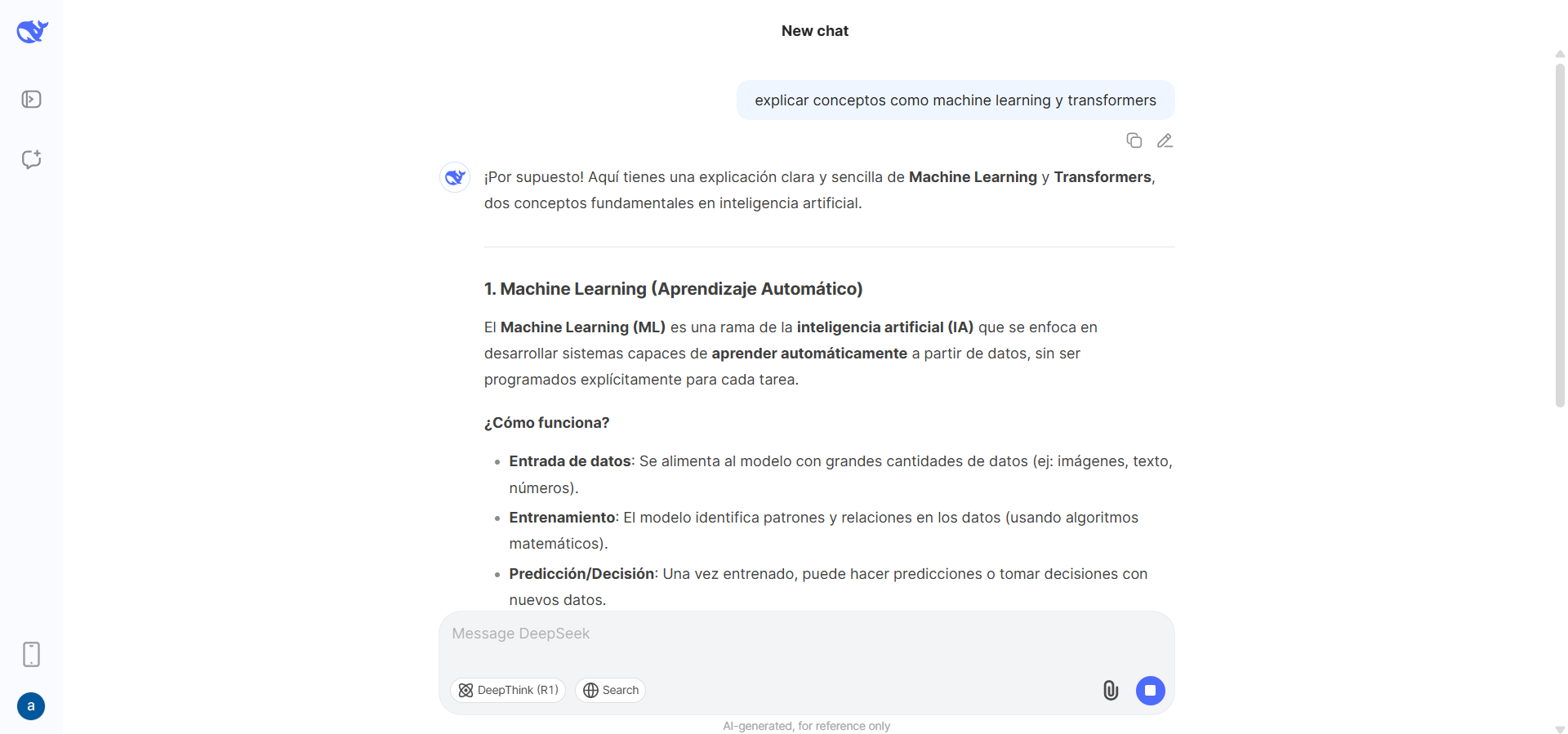The width and height of the screenshot is (1568, 734).
Task: Click the DeepSeek whale logo
Action: 32,31
